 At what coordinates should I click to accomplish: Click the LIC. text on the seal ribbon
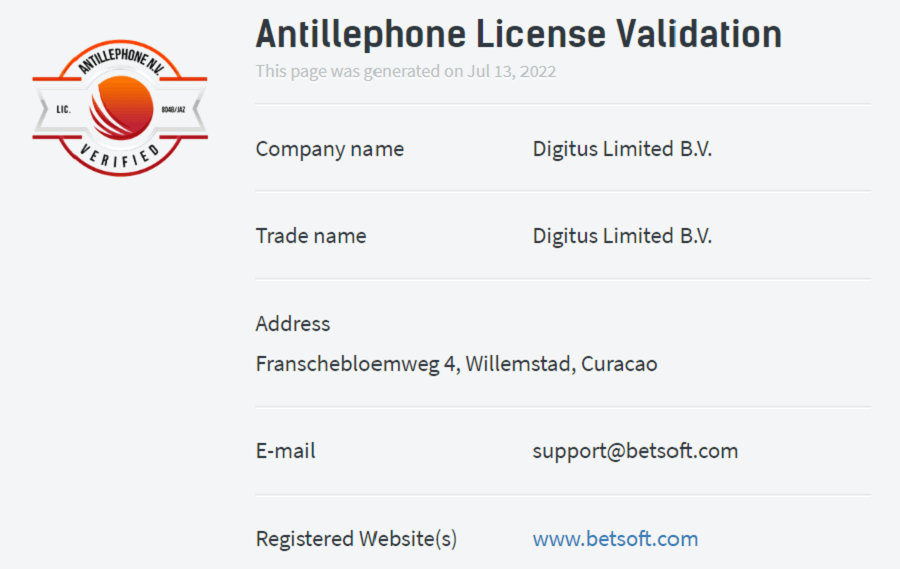(x=63, y=109)
